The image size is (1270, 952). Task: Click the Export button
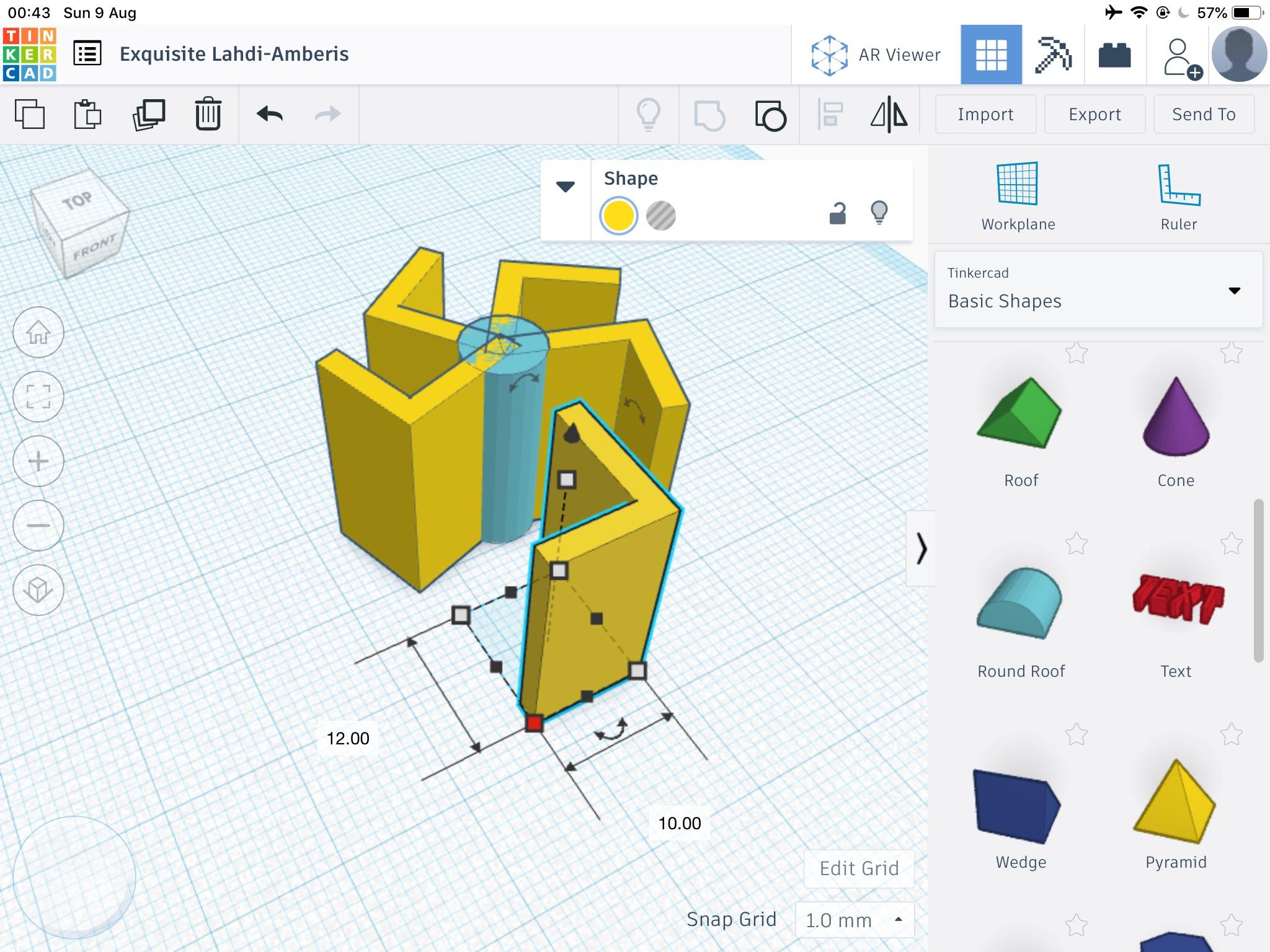coord(1095,114)
